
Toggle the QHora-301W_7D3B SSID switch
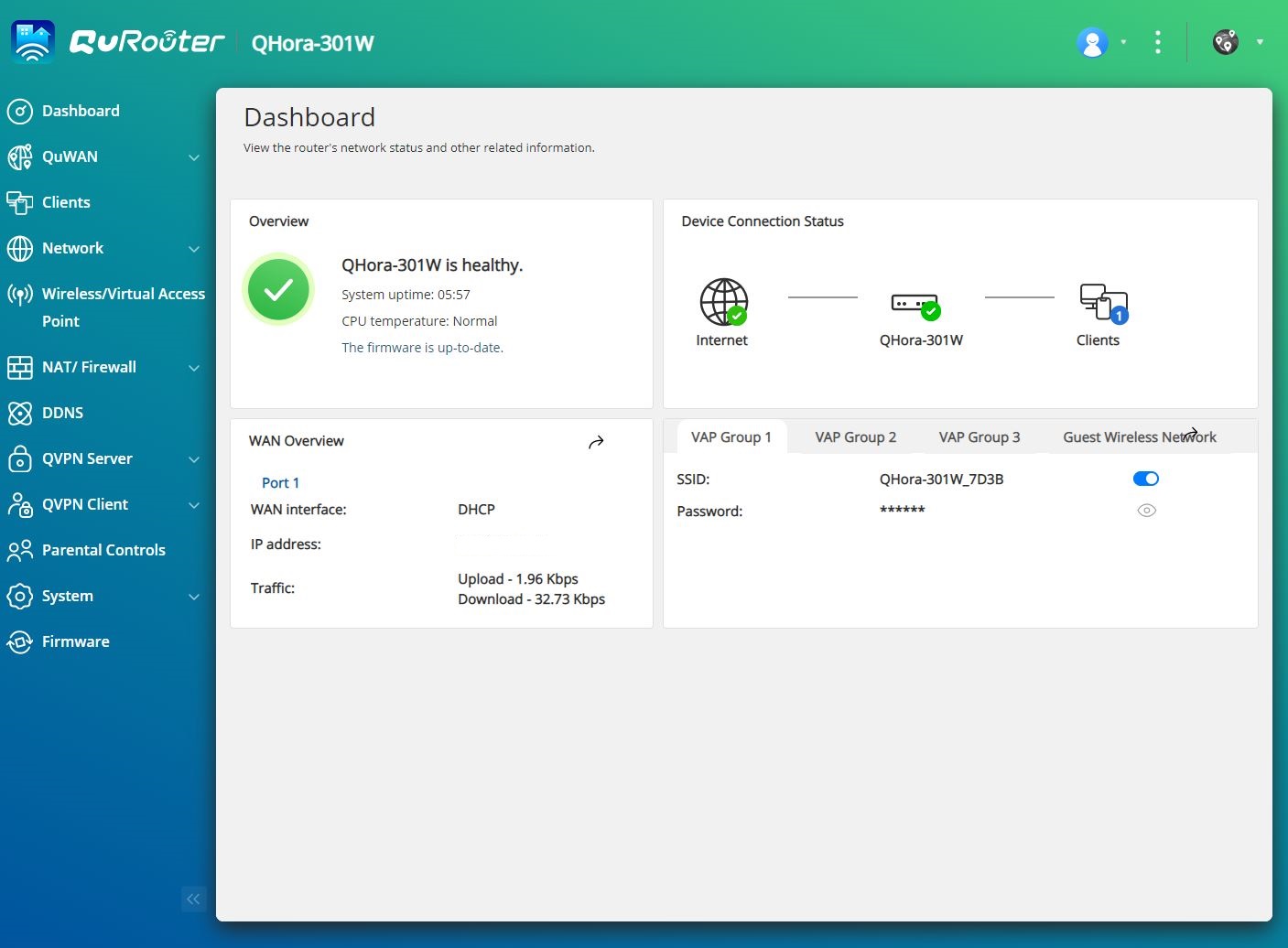coord(1146,479)
